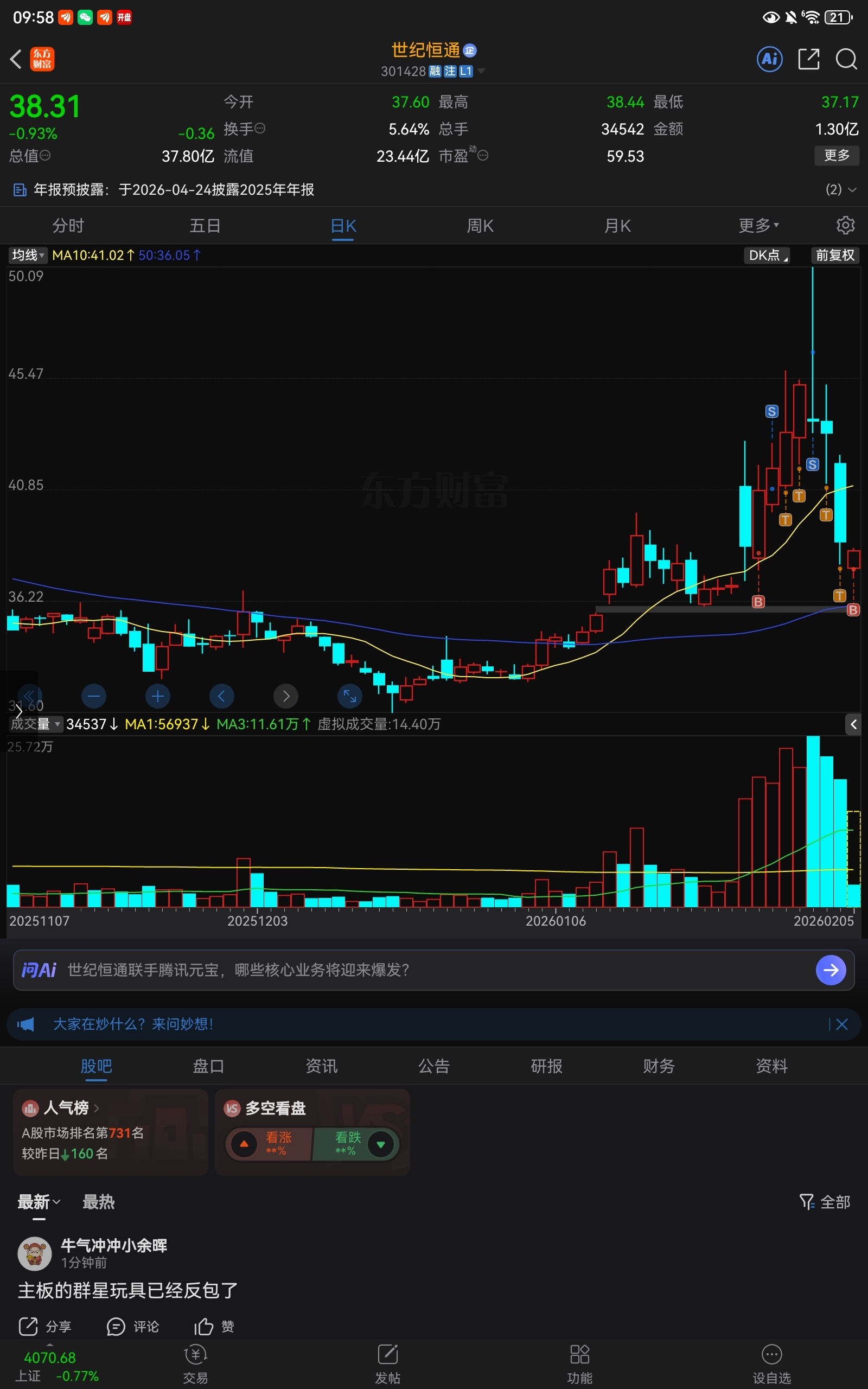This screenshot has width=868, height=1389.
Task: Open the AI assistant icon
Action: click(769, 59)
